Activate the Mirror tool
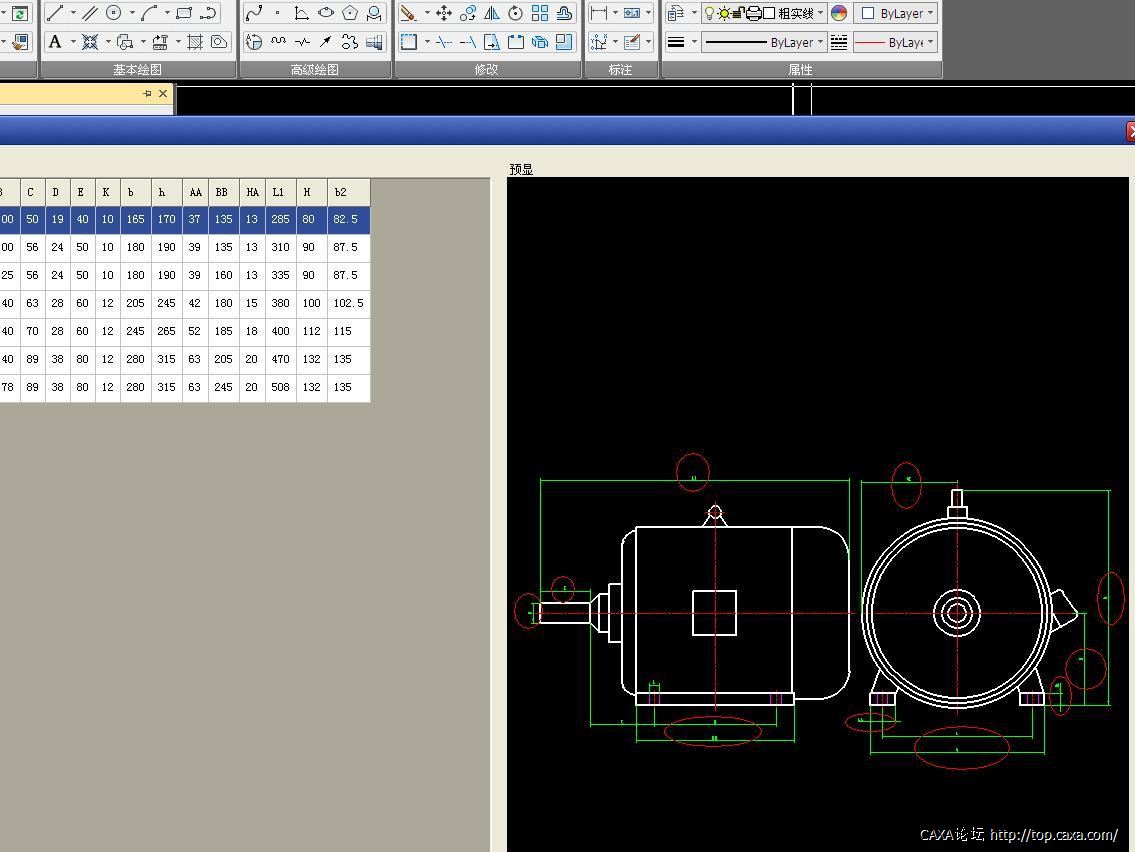Viewport: 1135px width, 852px height. pyautogui.click(x=492, y=13)
